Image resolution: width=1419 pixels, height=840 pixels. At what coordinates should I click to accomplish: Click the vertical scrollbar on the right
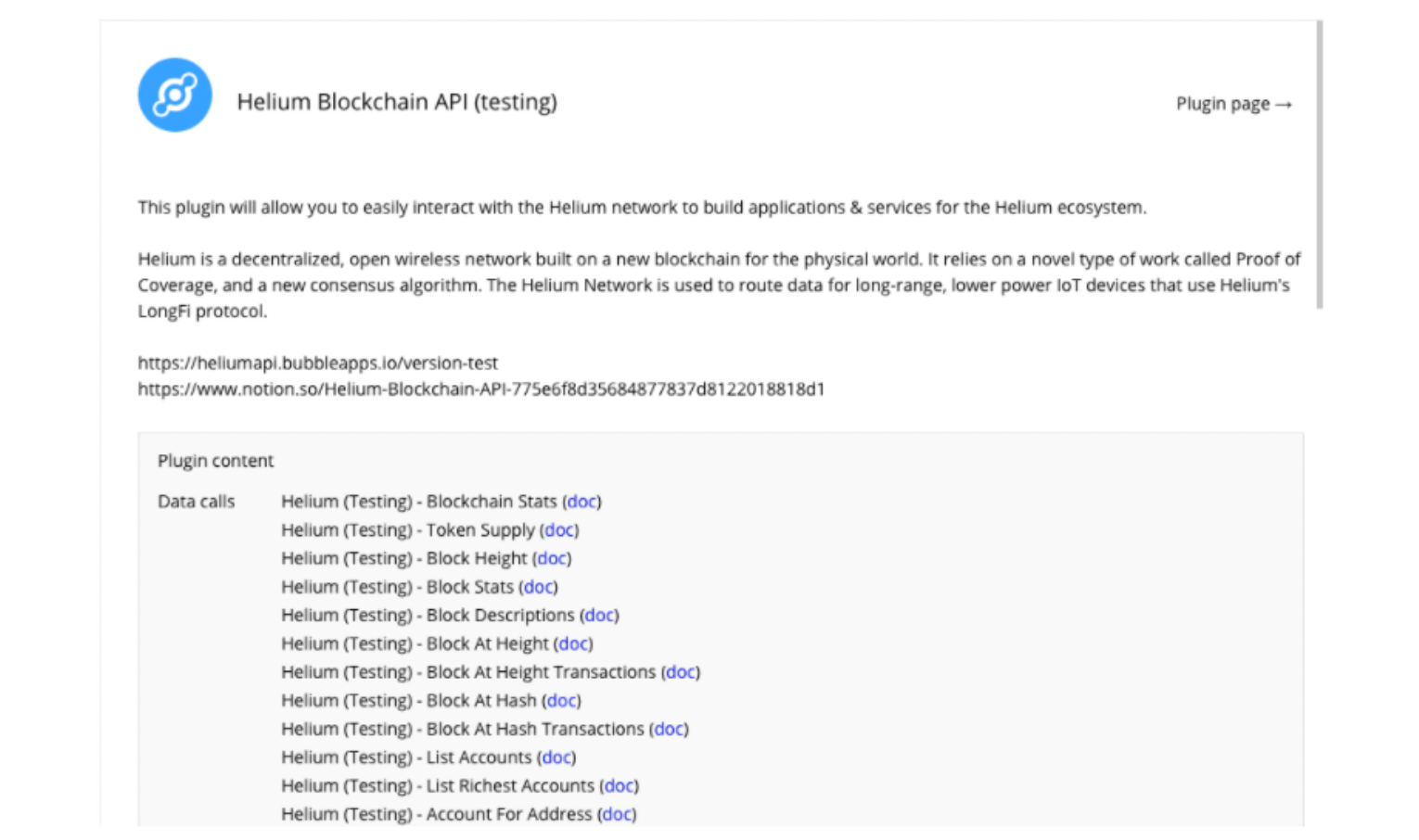click(1319, 165)
